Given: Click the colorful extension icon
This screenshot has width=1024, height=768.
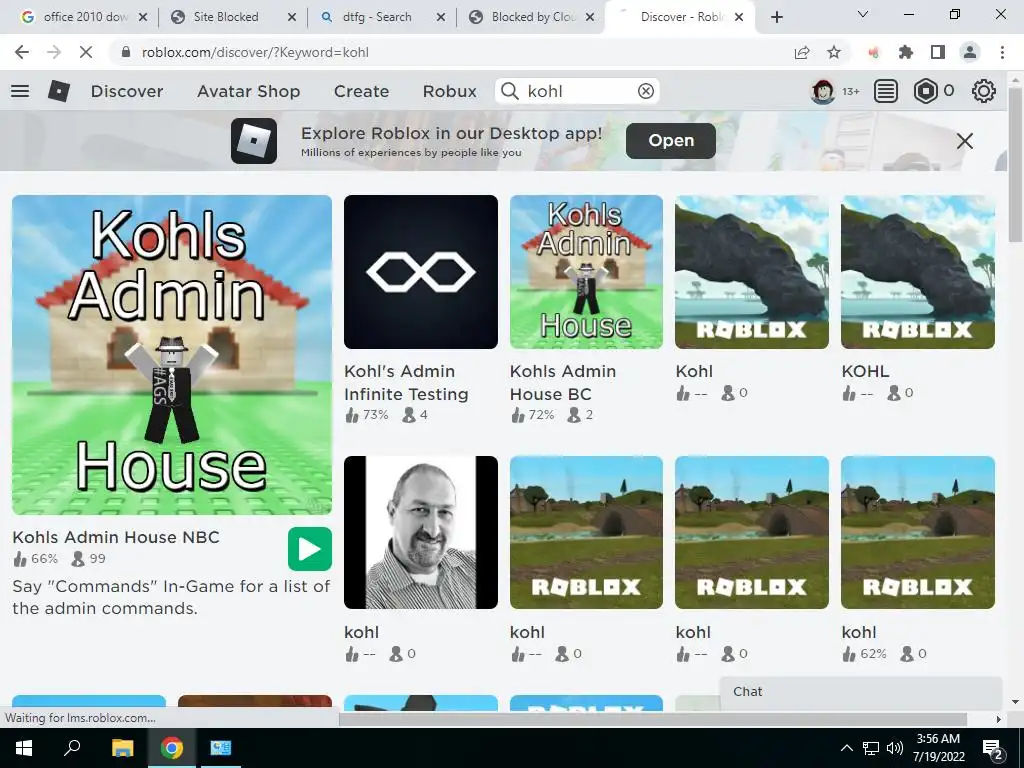Looking at the screenshot, I should tap(873, 52).
